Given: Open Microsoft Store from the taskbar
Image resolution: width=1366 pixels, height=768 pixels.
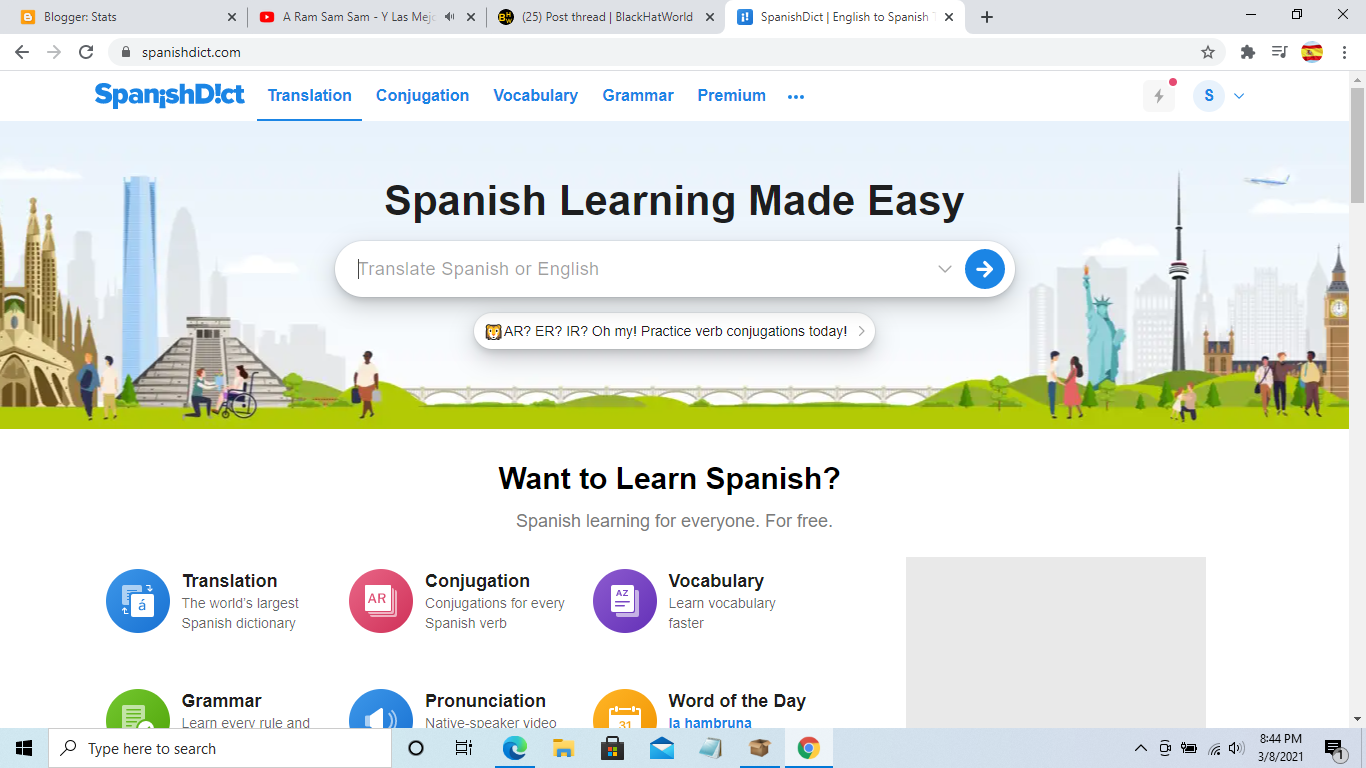Looking at the screenshot, I should click(612, 748).
